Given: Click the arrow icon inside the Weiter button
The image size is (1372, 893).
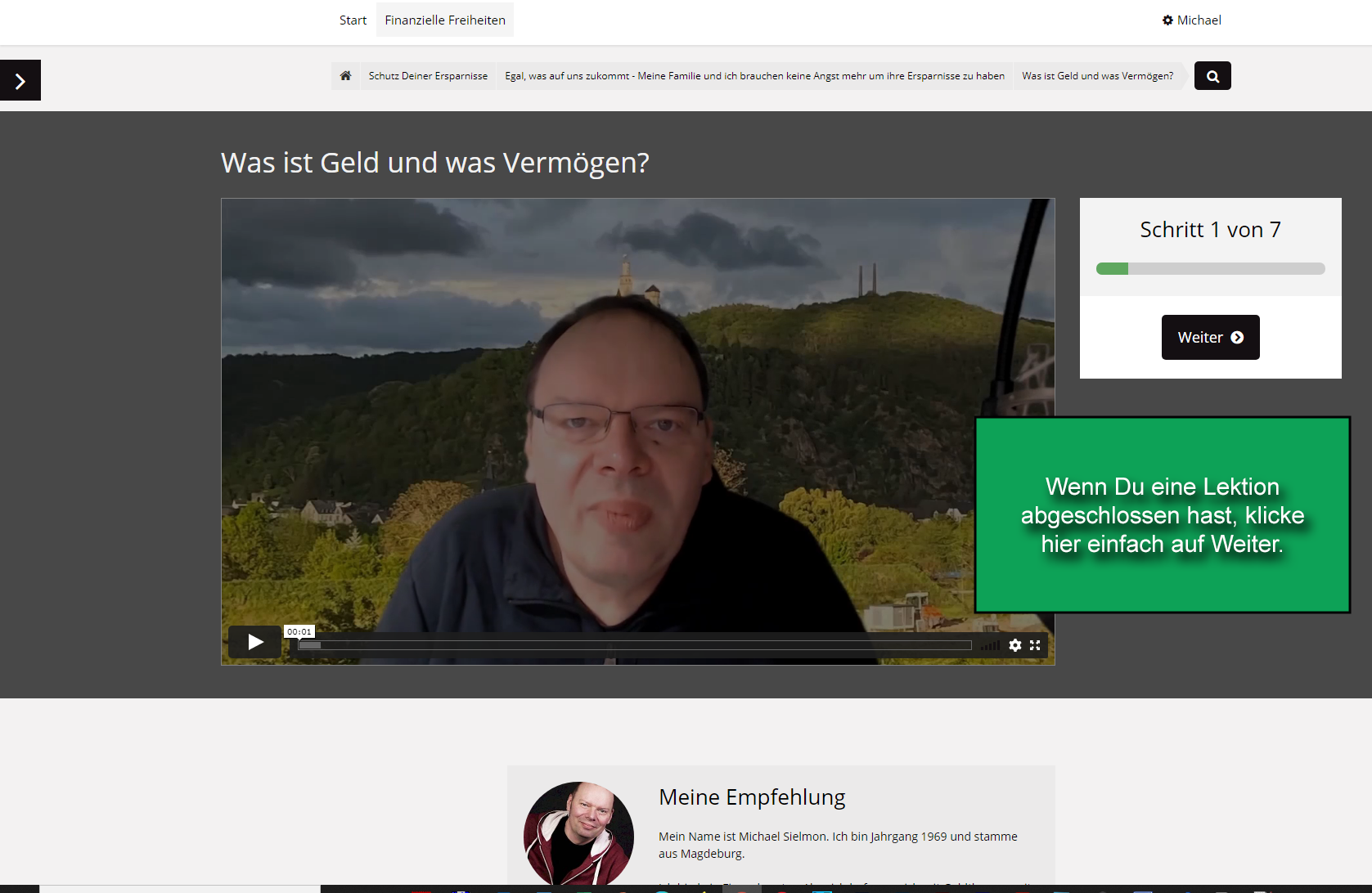Looking at the screenshot, I should click(x=1237, y=338).
